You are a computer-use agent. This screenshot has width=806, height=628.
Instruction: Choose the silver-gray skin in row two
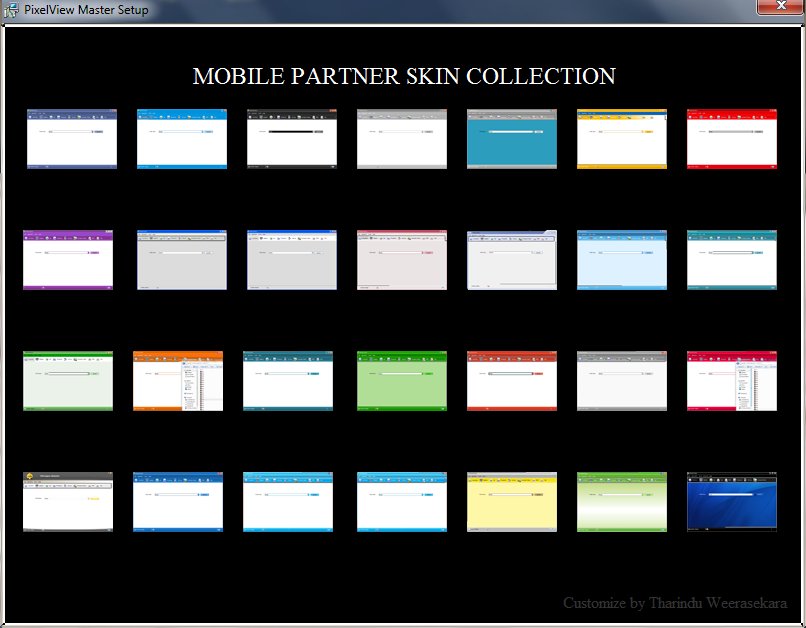tap(181, 259)
